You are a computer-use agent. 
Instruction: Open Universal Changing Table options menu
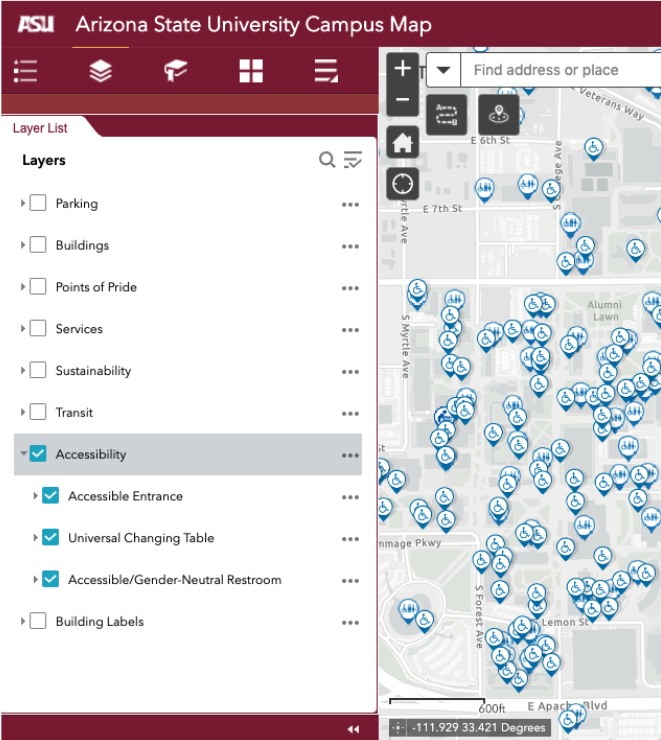point(350,539)
